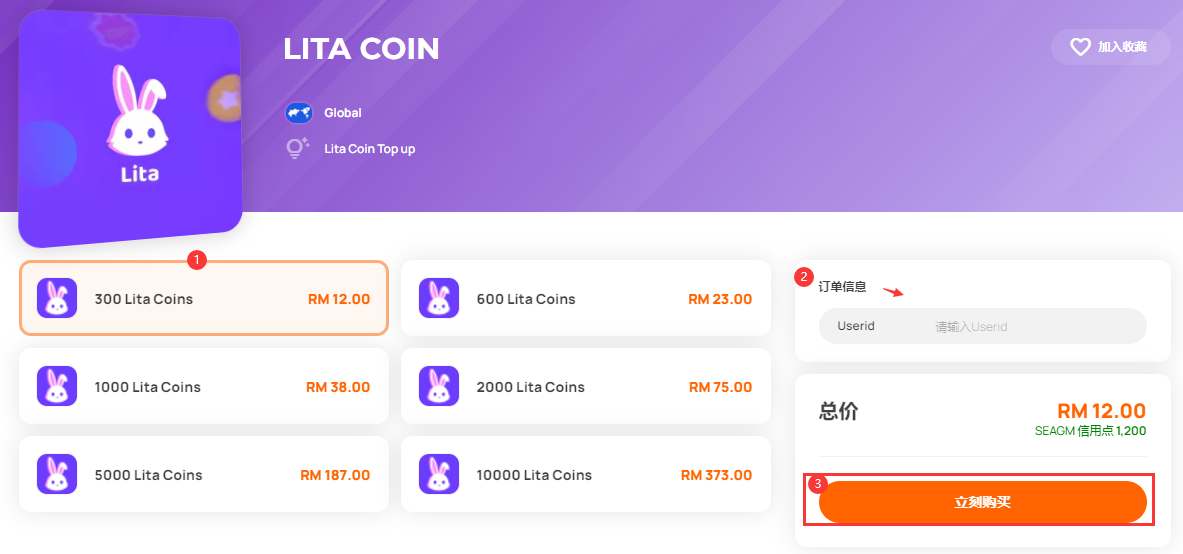Click bunny icon in 2000 Lita Coins card

[x=439, y=386]
